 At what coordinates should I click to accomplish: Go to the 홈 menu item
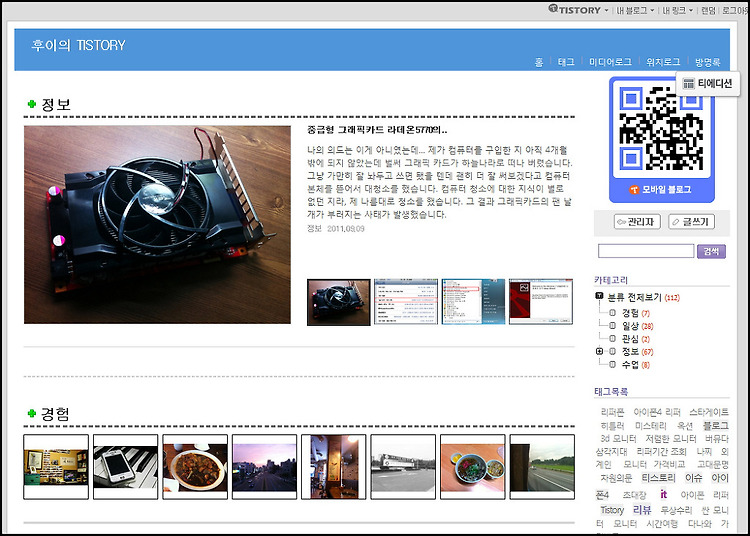(539, 62)
